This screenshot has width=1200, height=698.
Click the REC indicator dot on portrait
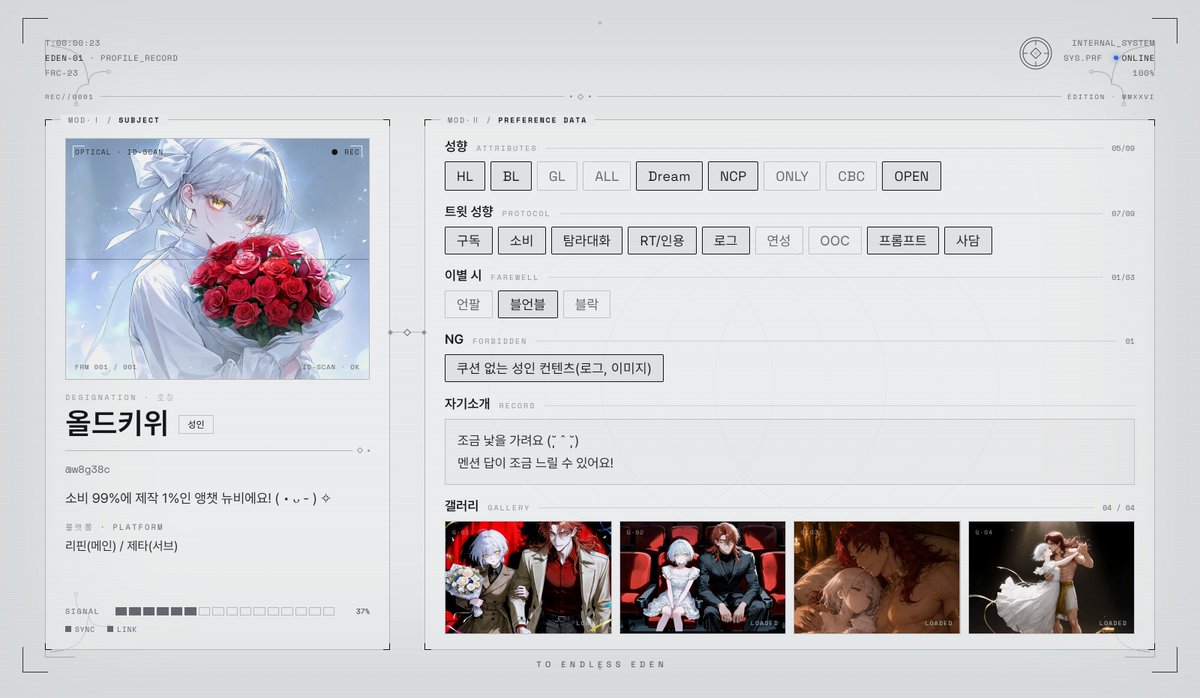[x=335, y=152]
